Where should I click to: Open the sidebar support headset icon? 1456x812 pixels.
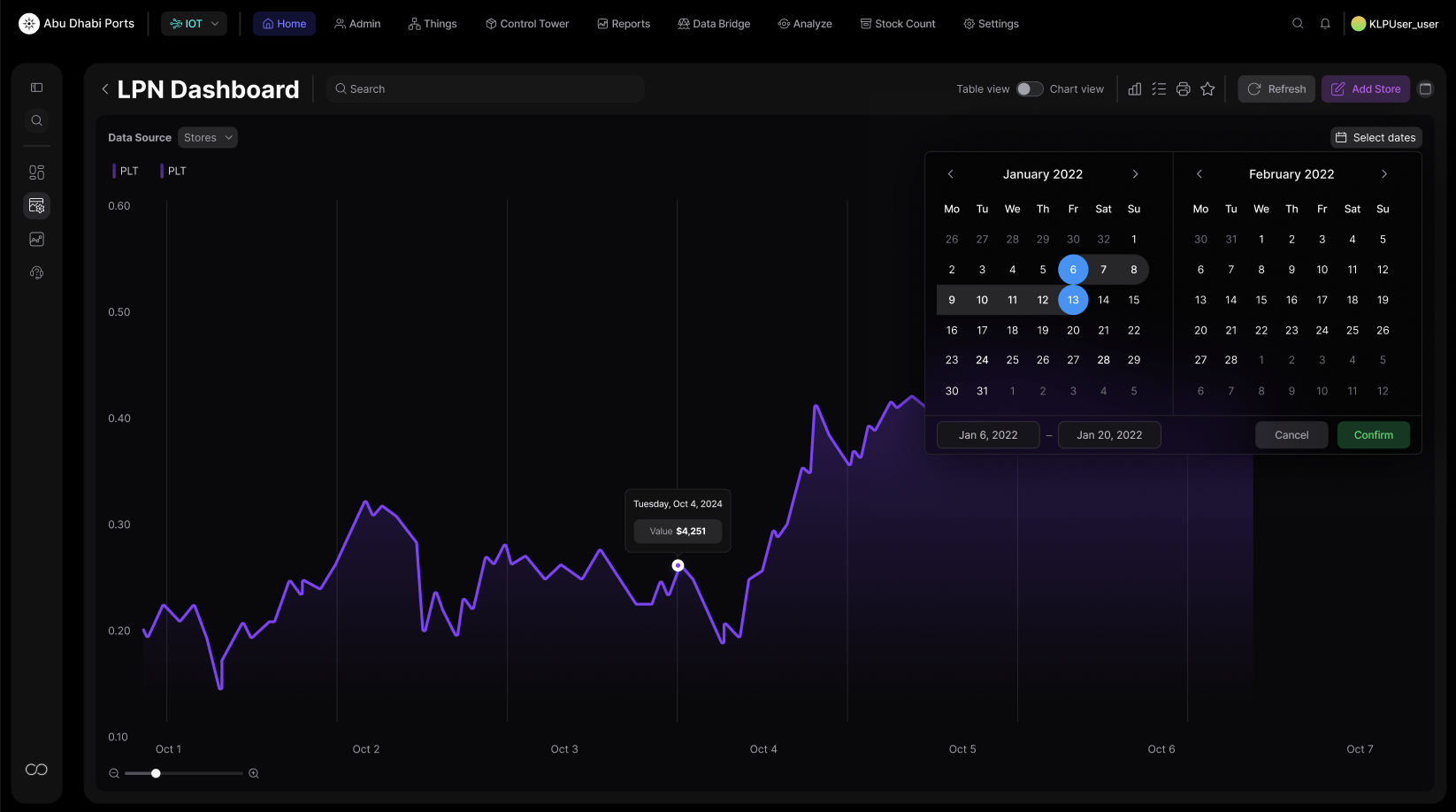point(36,272)
